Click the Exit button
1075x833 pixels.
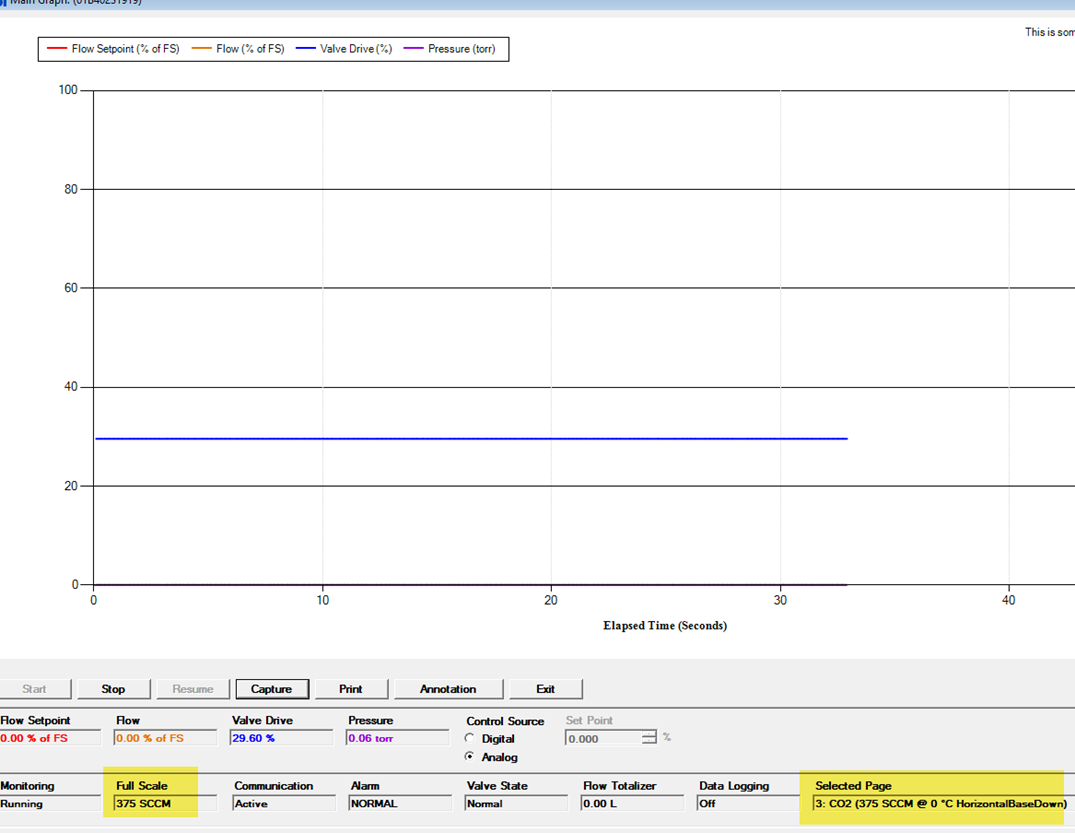[x=545, y=689]
